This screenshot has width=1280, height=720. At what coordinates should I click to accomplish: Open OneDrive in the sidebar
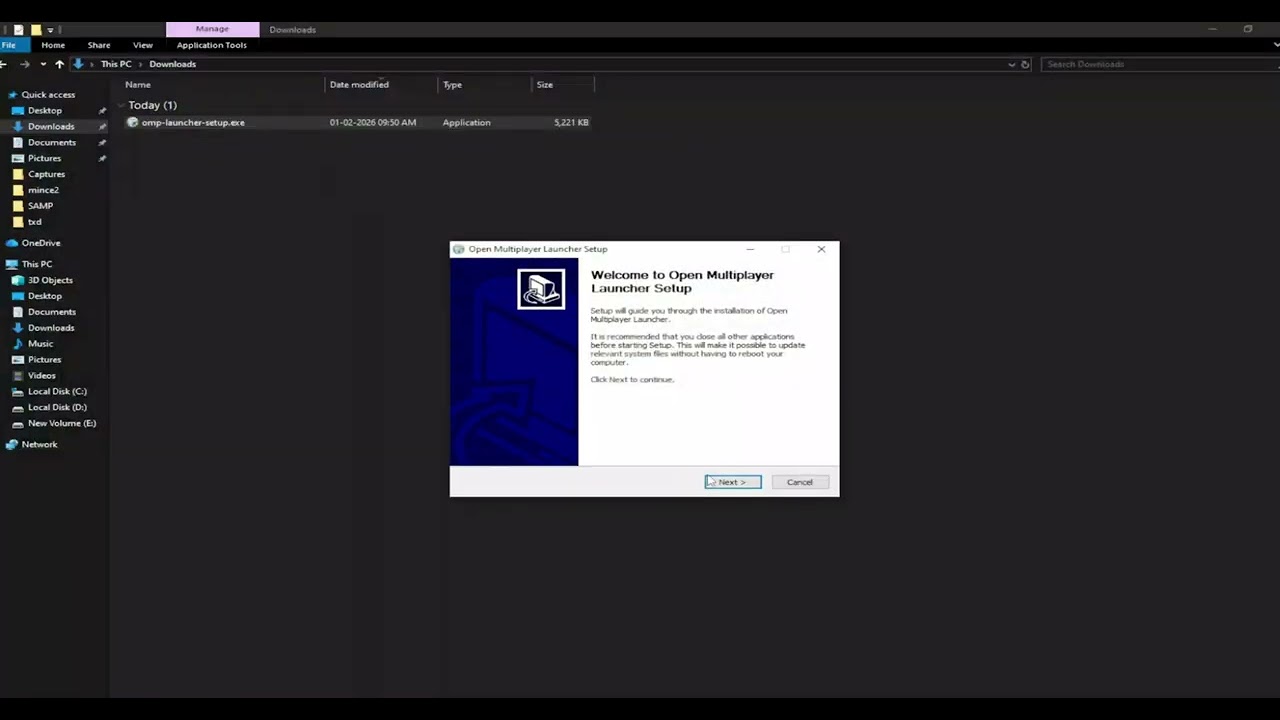pos(41,243)
